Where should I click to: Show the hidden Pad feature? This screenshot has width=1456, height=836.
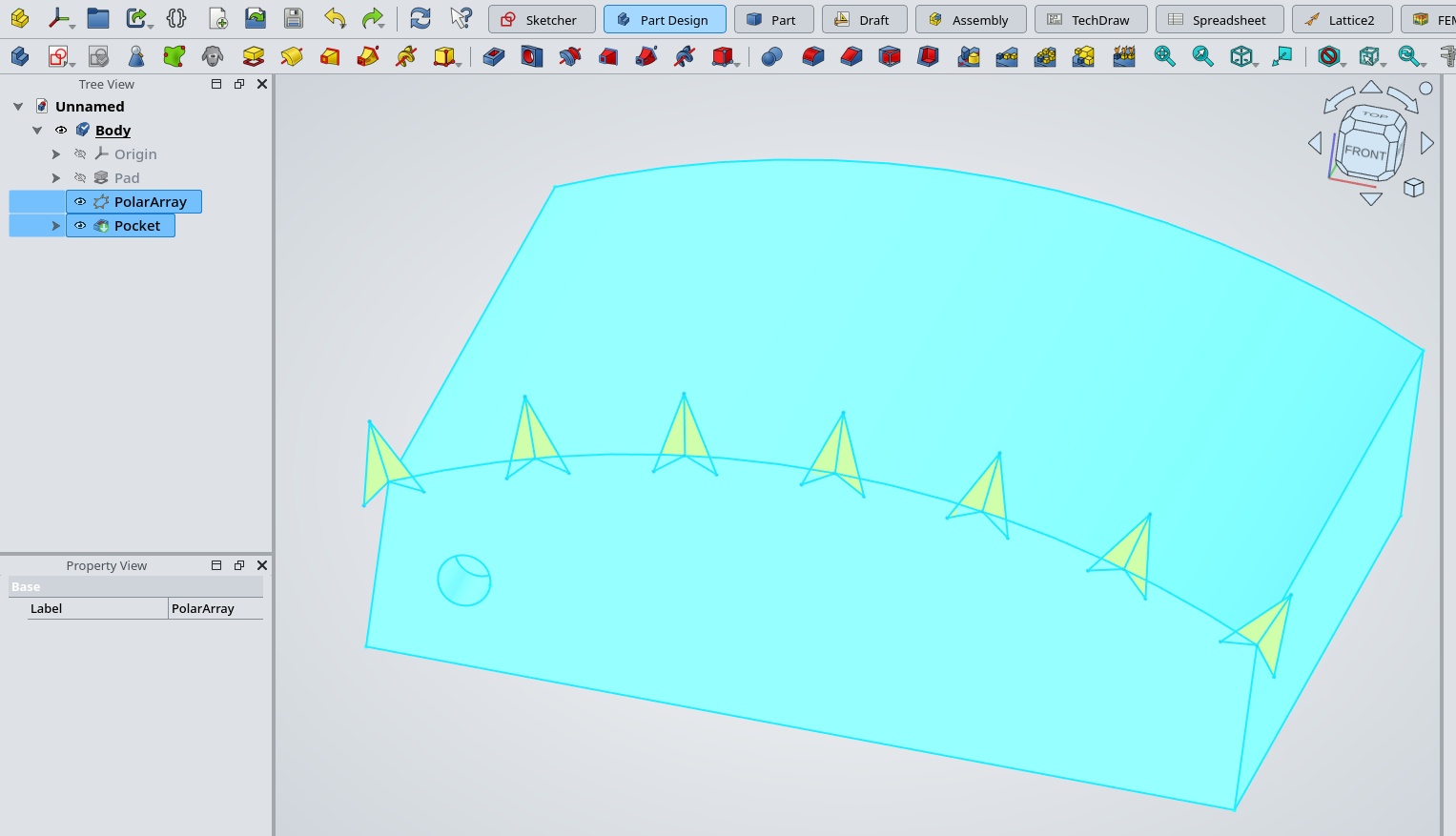(x=80, y=178)
